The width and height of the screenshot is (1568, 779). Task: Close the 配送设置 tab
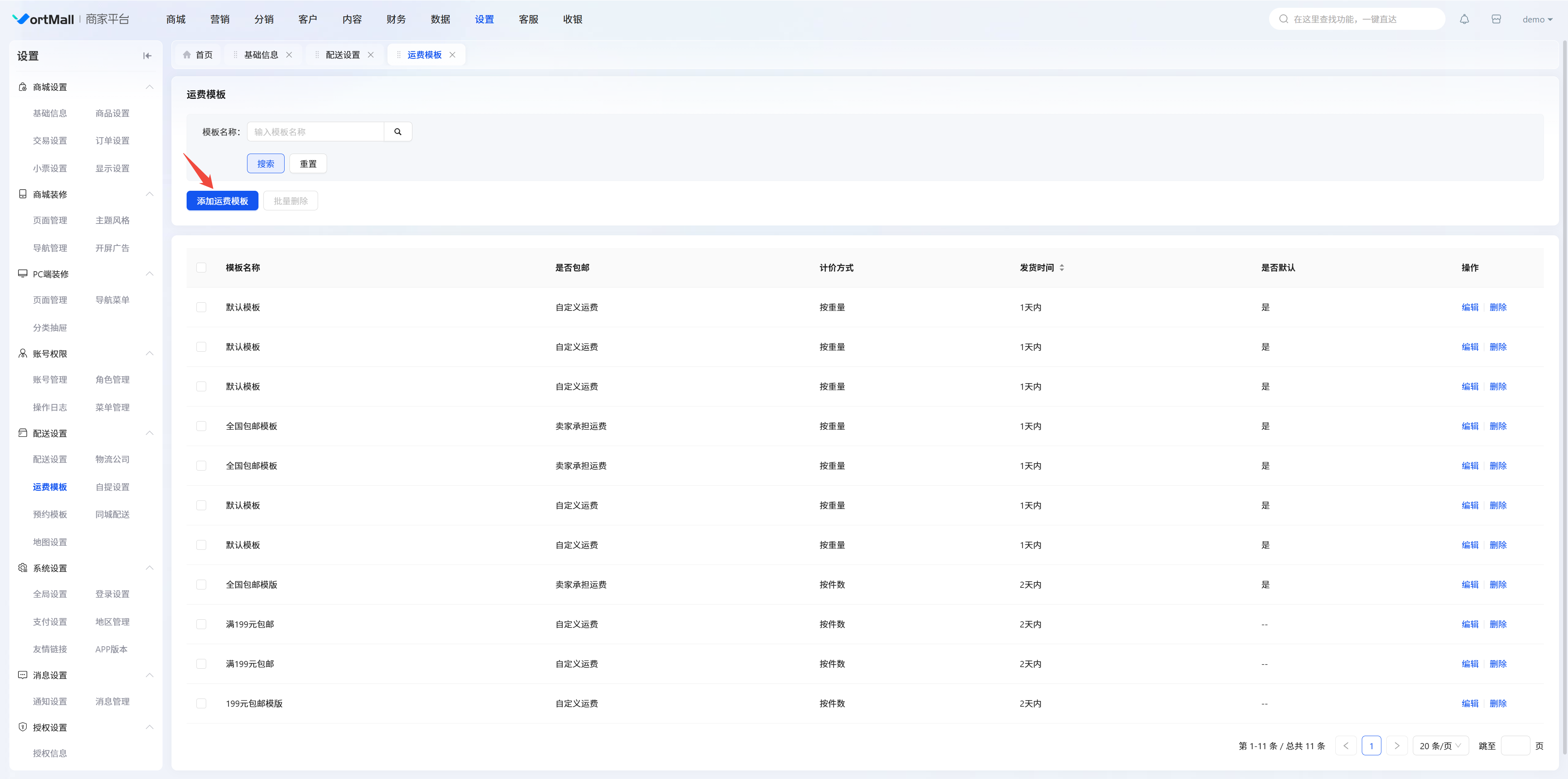tap(371, 55)
